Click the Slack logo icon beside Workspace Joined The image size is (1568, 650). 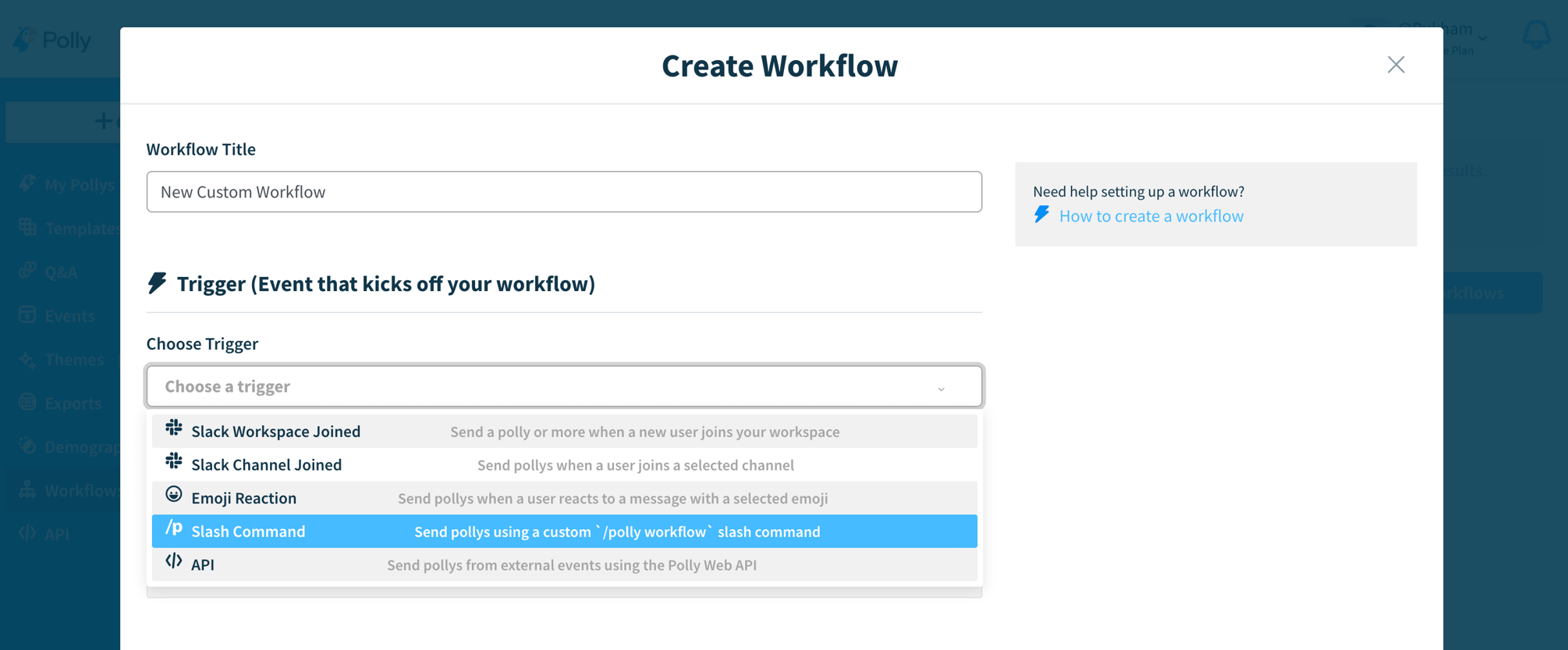click(x=174, y=428)
